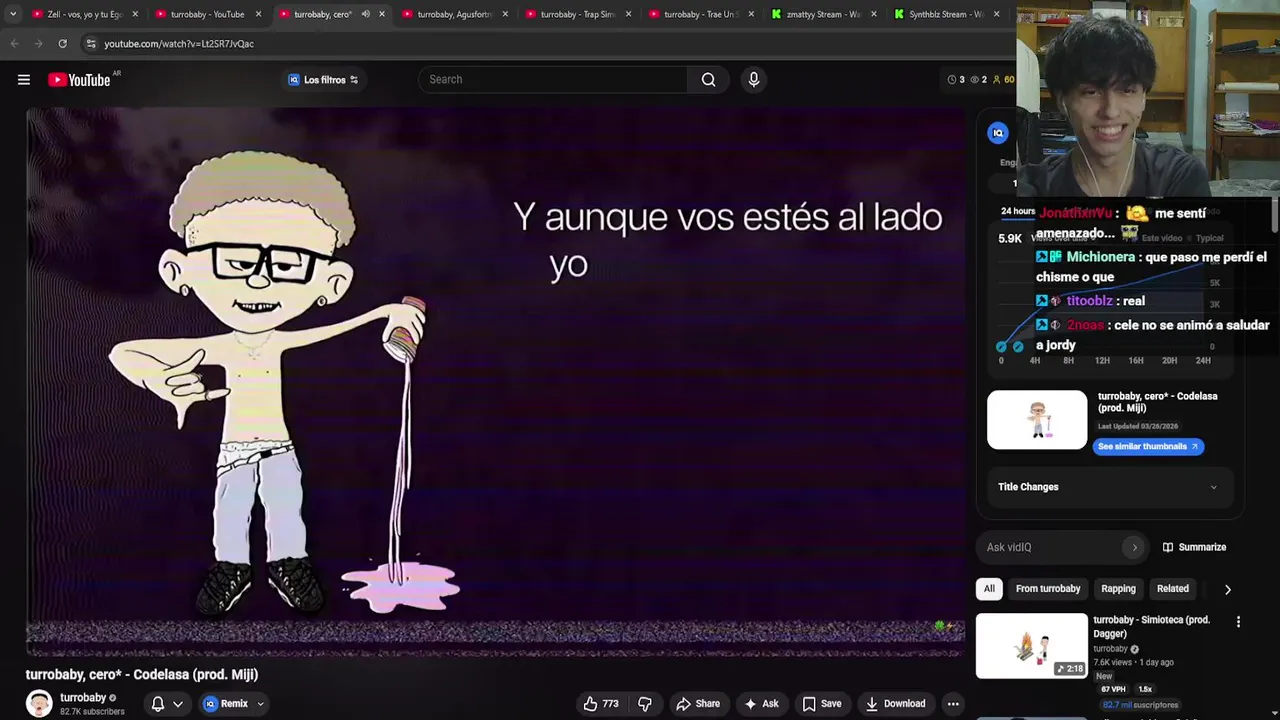
Task: Open the tab search dropdown arrow
Action: click(x=12, y=14)
